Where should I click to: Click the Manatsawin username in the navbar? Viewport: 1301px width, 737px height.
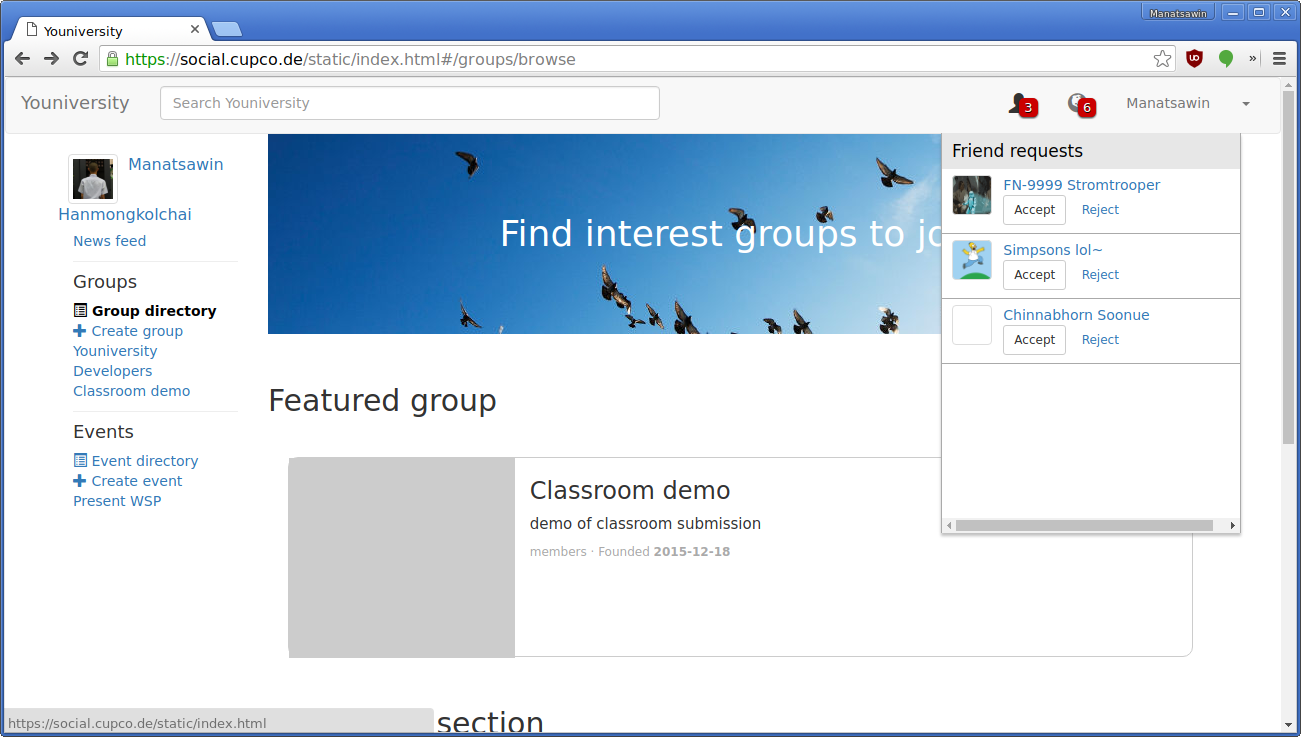[1168, 103]
